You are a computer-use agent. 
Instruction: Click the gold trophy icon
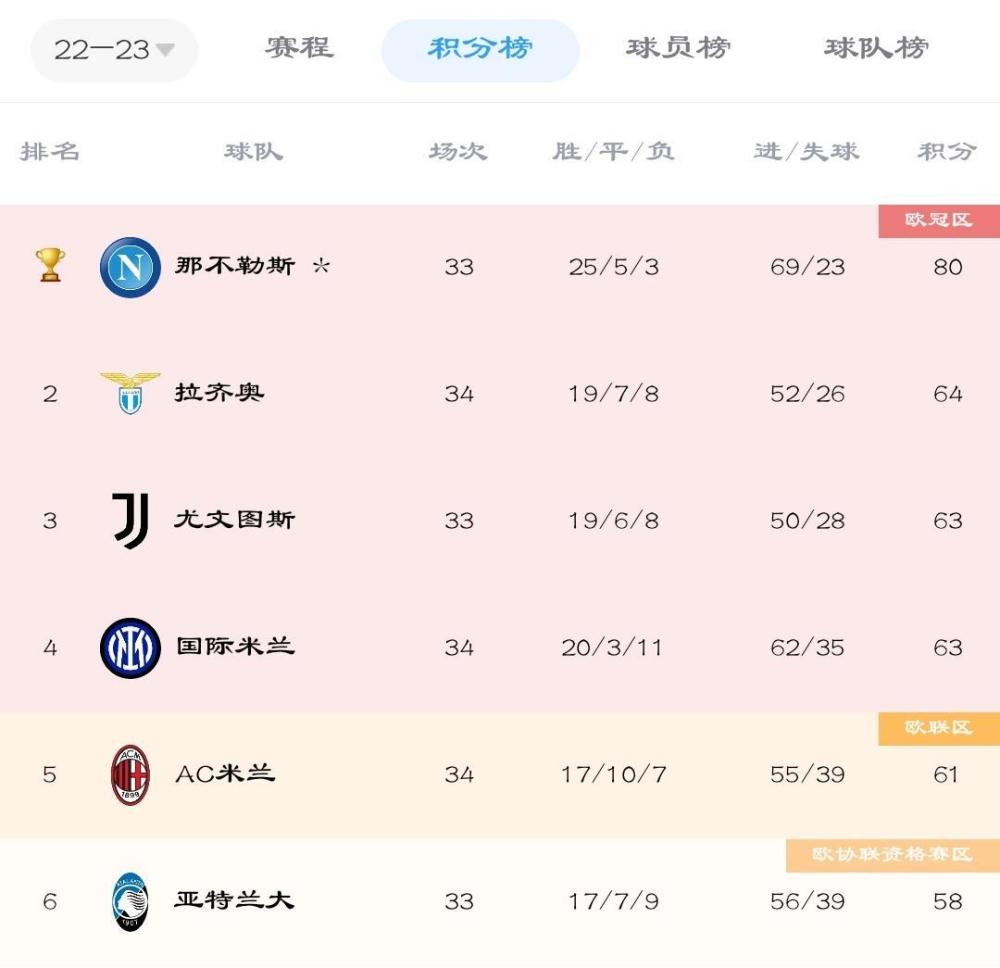click(50, 265)
